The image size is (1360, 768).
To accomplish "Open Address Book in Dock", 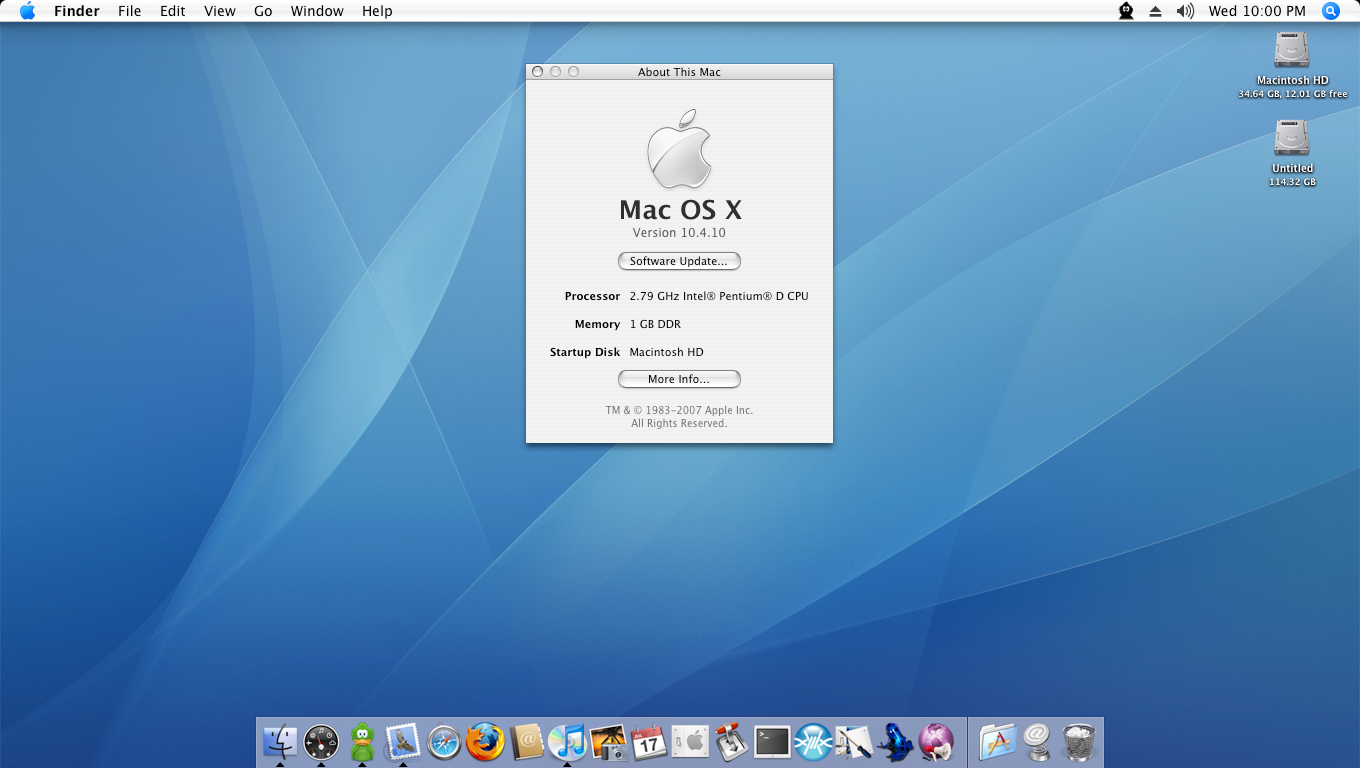I will click(526, 742).
